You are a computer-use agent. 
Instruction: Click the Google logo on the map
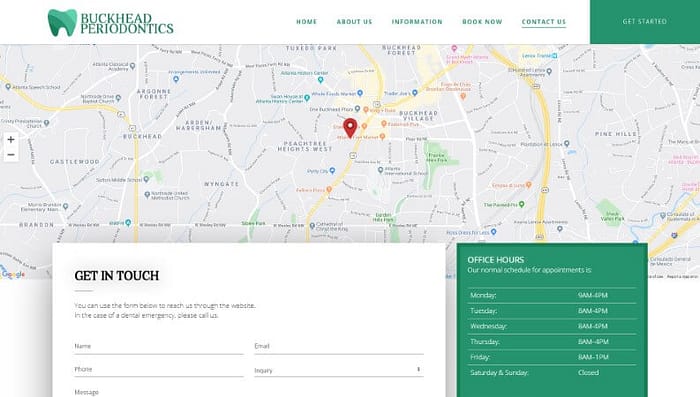[x=13, y=274]
